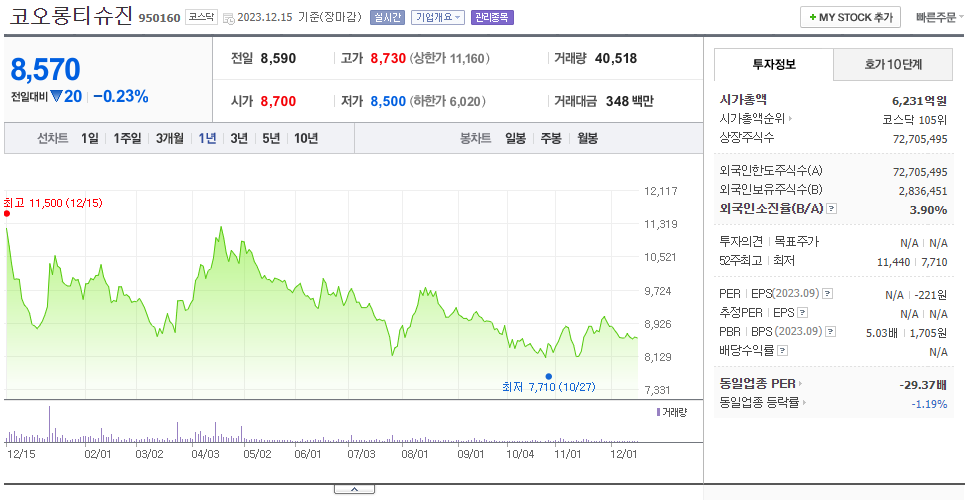The image size is (968, 500).
Task: Select the 3개월 line chart period
Action: point(170,138)
